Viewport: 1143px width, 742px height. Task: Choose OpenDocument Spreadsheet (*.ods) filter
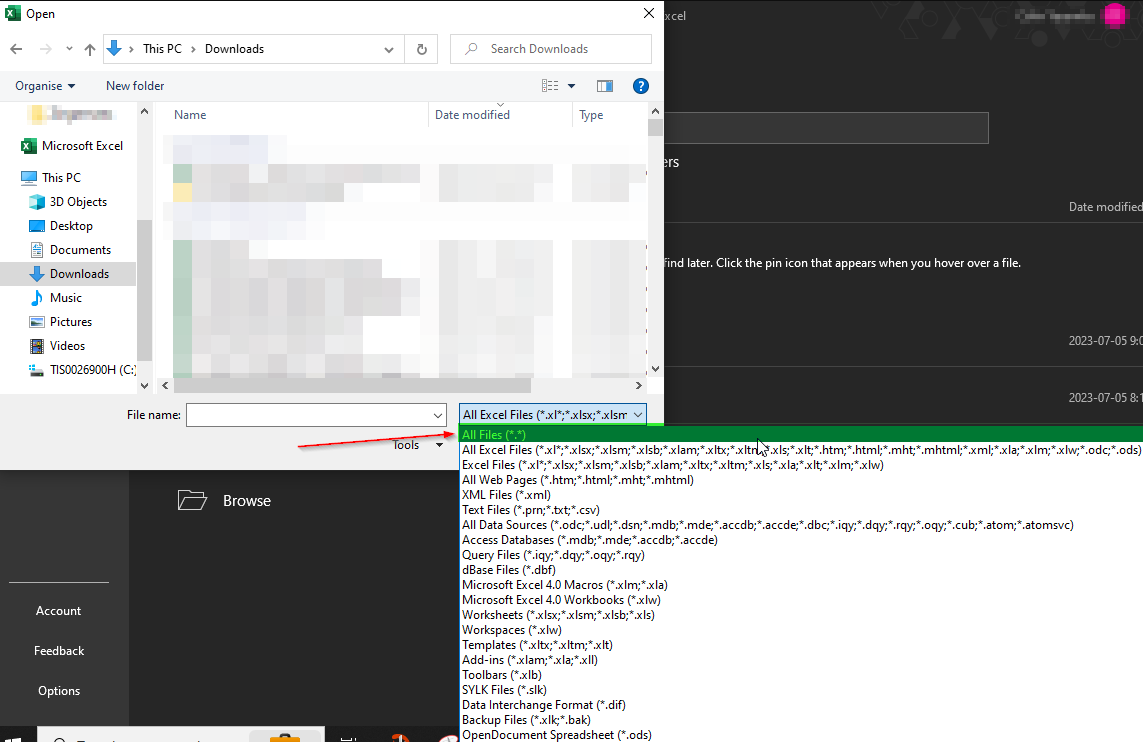click(801, 735)
